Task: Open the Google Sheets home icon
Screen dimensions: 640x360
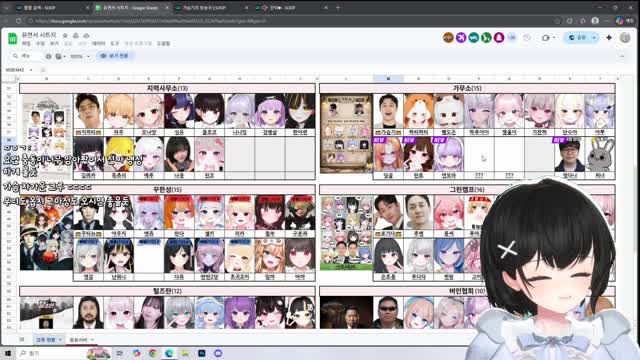Action: pyautogui.click(x=12, y=39)
